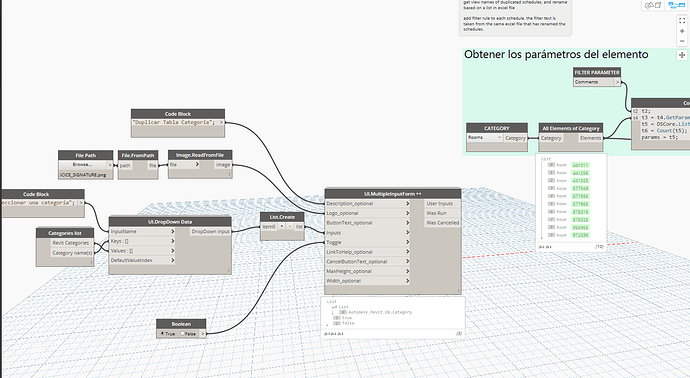Select the FILTER PARAMETER node header
The height and width of the screenshot is (378, 690).
click(x=597, y=72)
